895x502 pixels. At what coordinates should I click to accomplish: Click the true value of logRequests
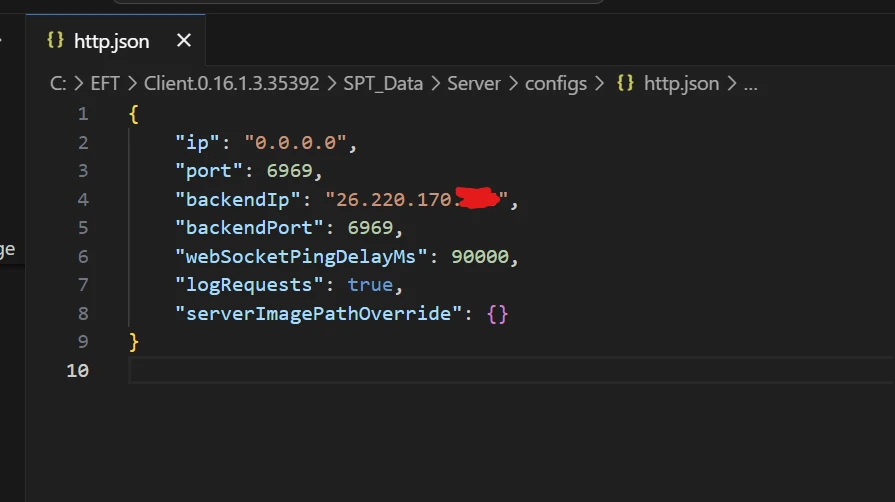coord(370,286)
